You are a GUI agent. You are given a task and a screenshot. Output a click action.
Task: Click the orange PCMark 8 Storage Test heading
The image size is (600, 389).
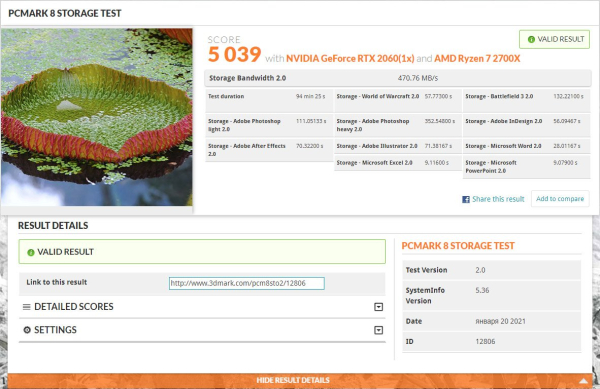[458, 246]
